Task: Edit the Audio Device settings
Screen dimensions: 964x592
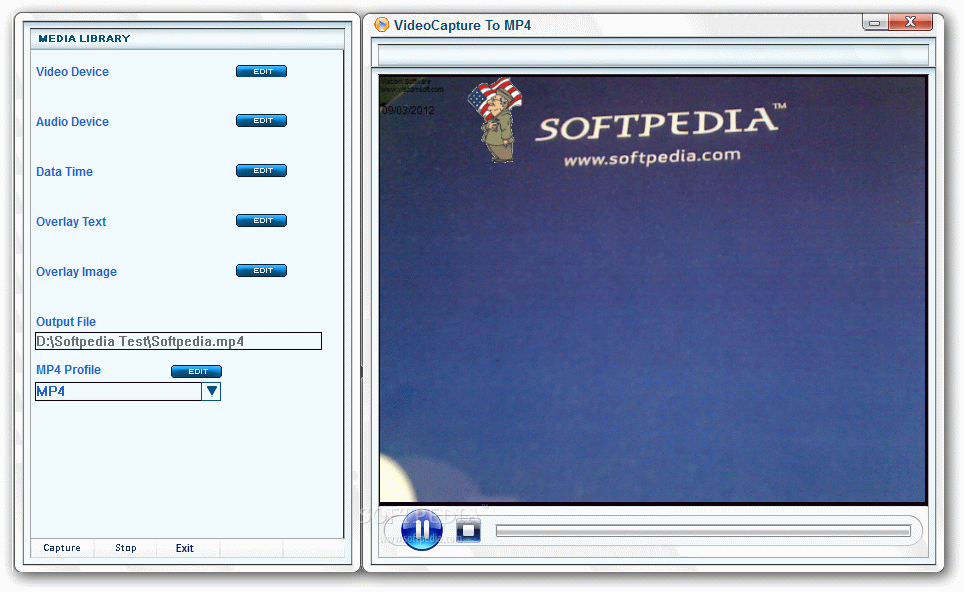Action: coord(261,120)
